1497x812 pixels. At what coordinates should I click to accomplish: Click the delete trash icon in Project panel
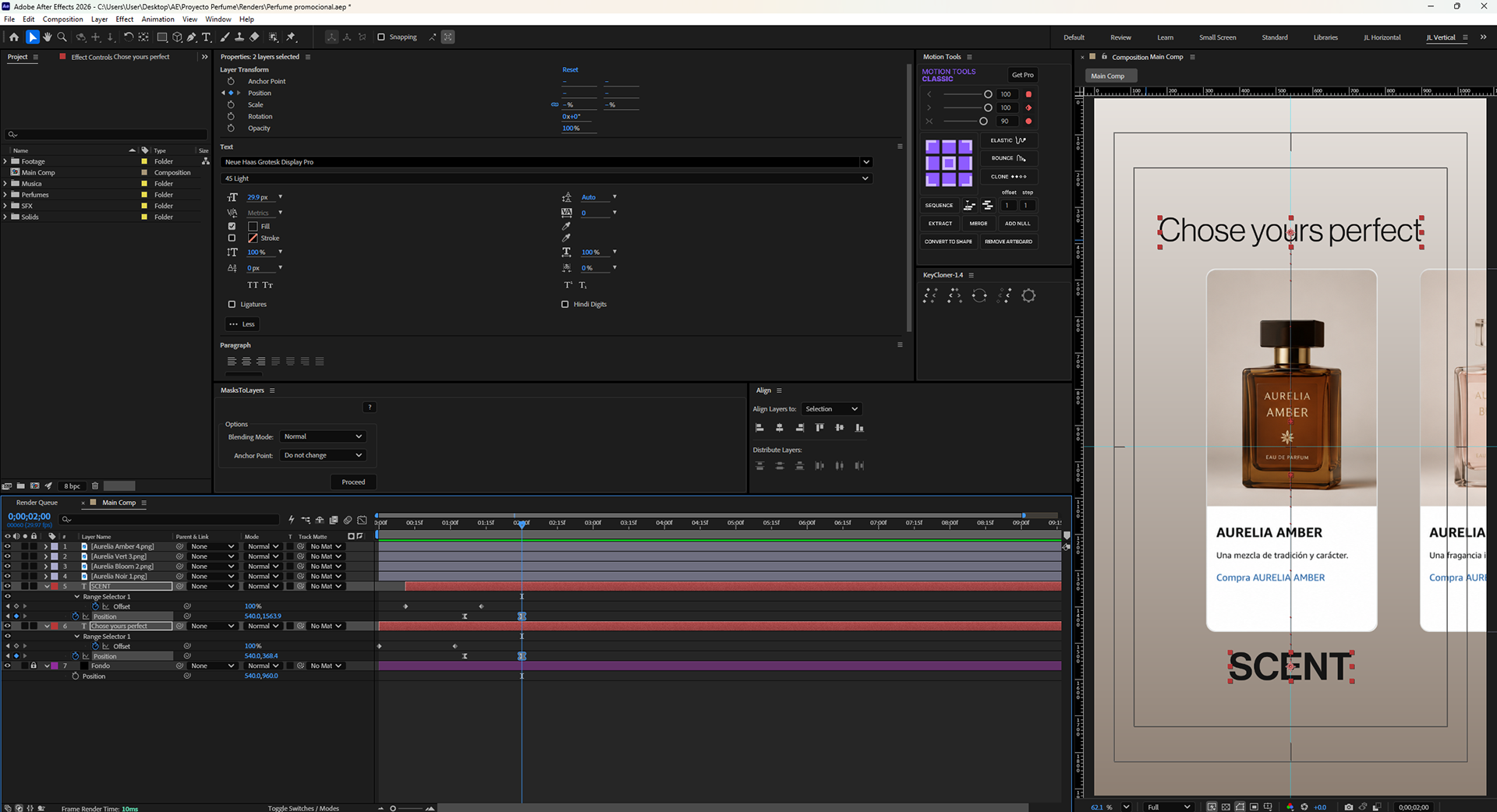(95, 486)
